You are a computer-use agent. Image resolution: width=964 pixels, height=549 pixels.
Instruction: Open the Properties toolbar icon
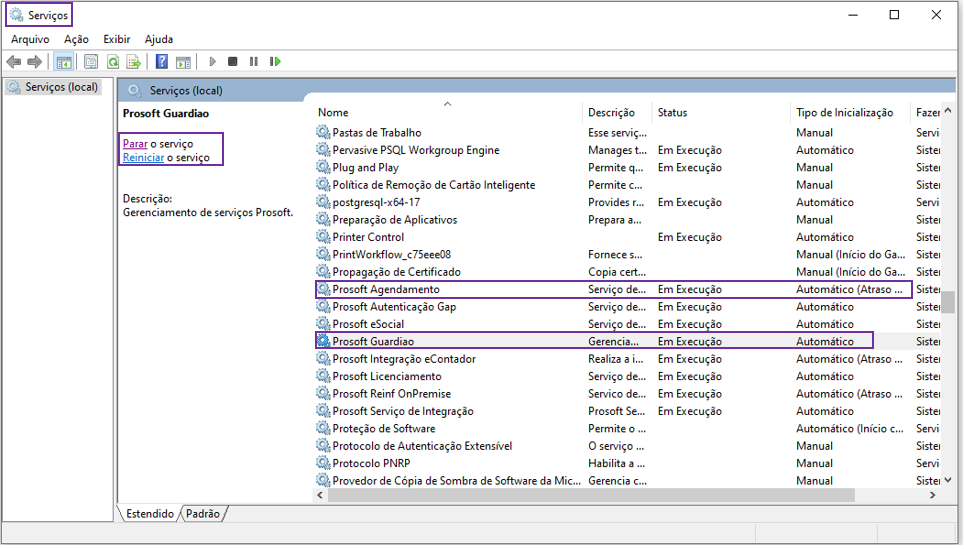[x=91, y=62]
